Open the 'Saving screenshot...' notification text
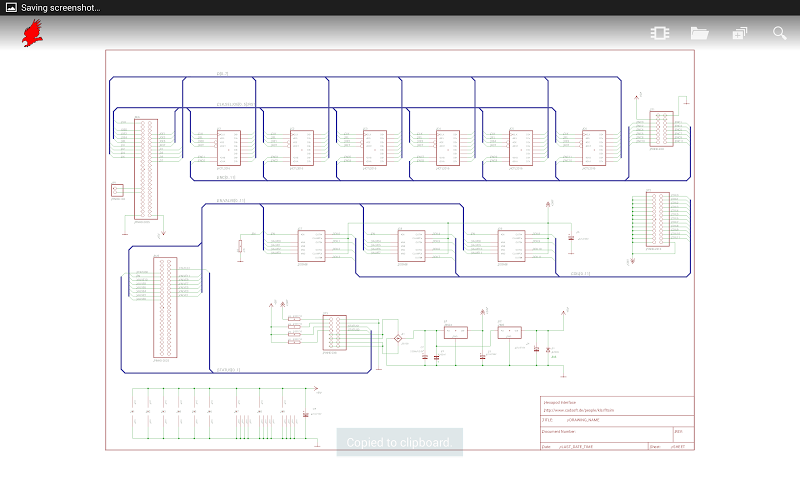 click(x=61, y=8)
